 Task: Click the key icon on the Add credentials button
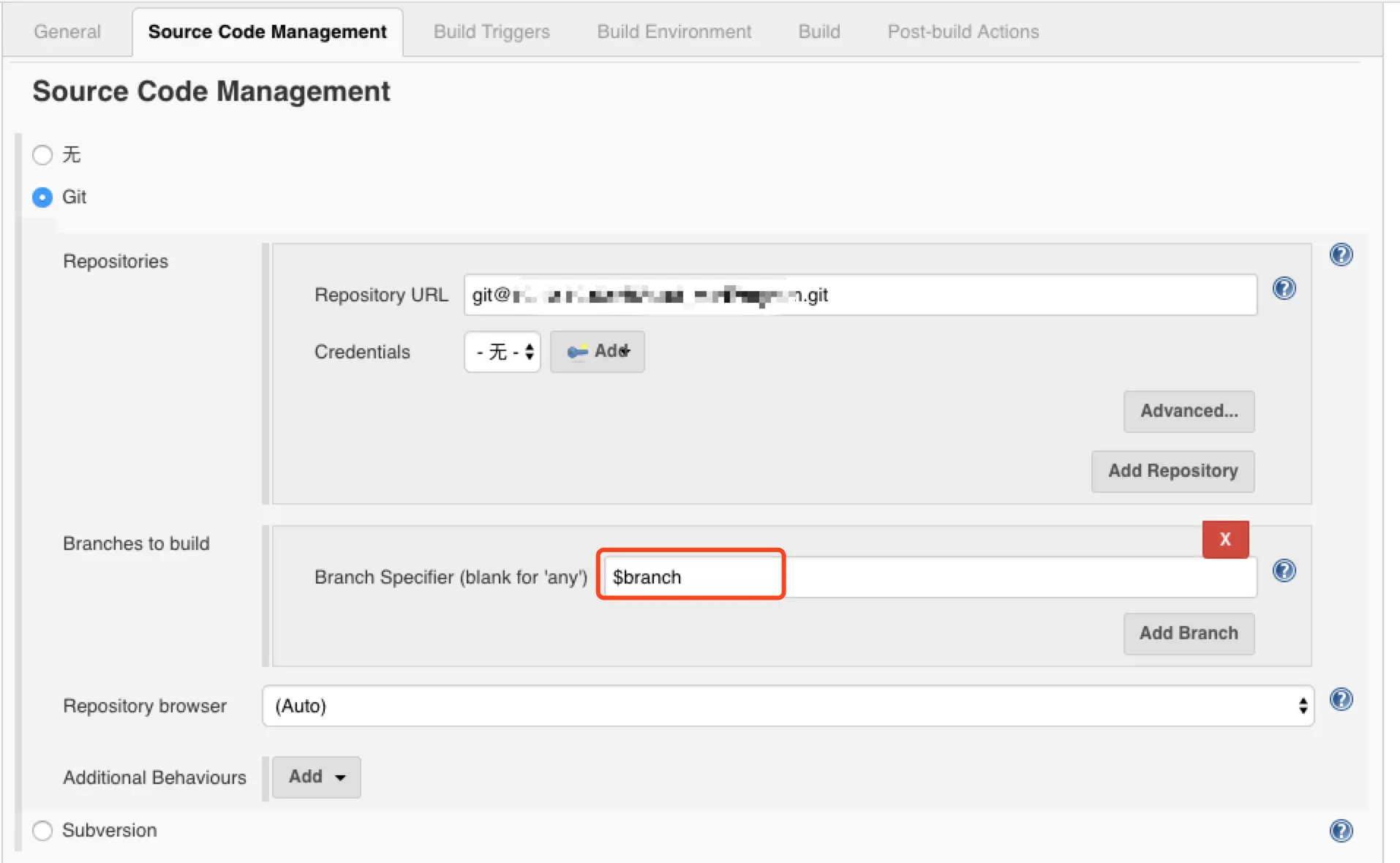[x=577, y=352]
